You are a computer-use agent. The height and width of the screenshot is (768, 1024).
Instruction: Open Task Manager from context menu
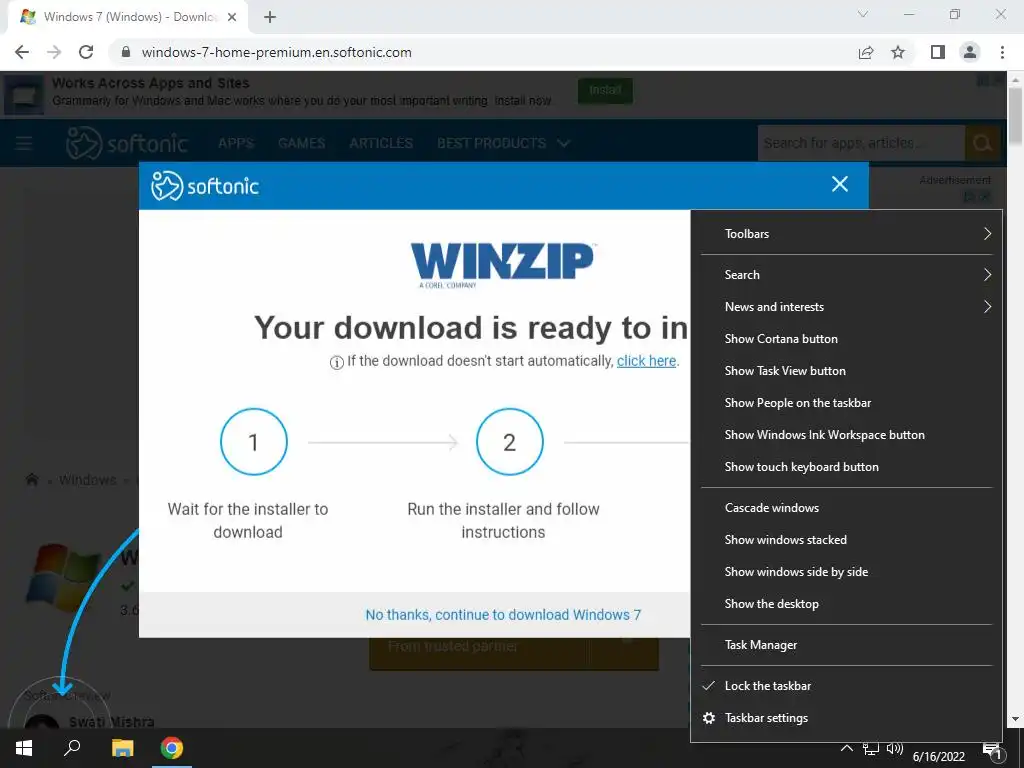tap(846, 645)
